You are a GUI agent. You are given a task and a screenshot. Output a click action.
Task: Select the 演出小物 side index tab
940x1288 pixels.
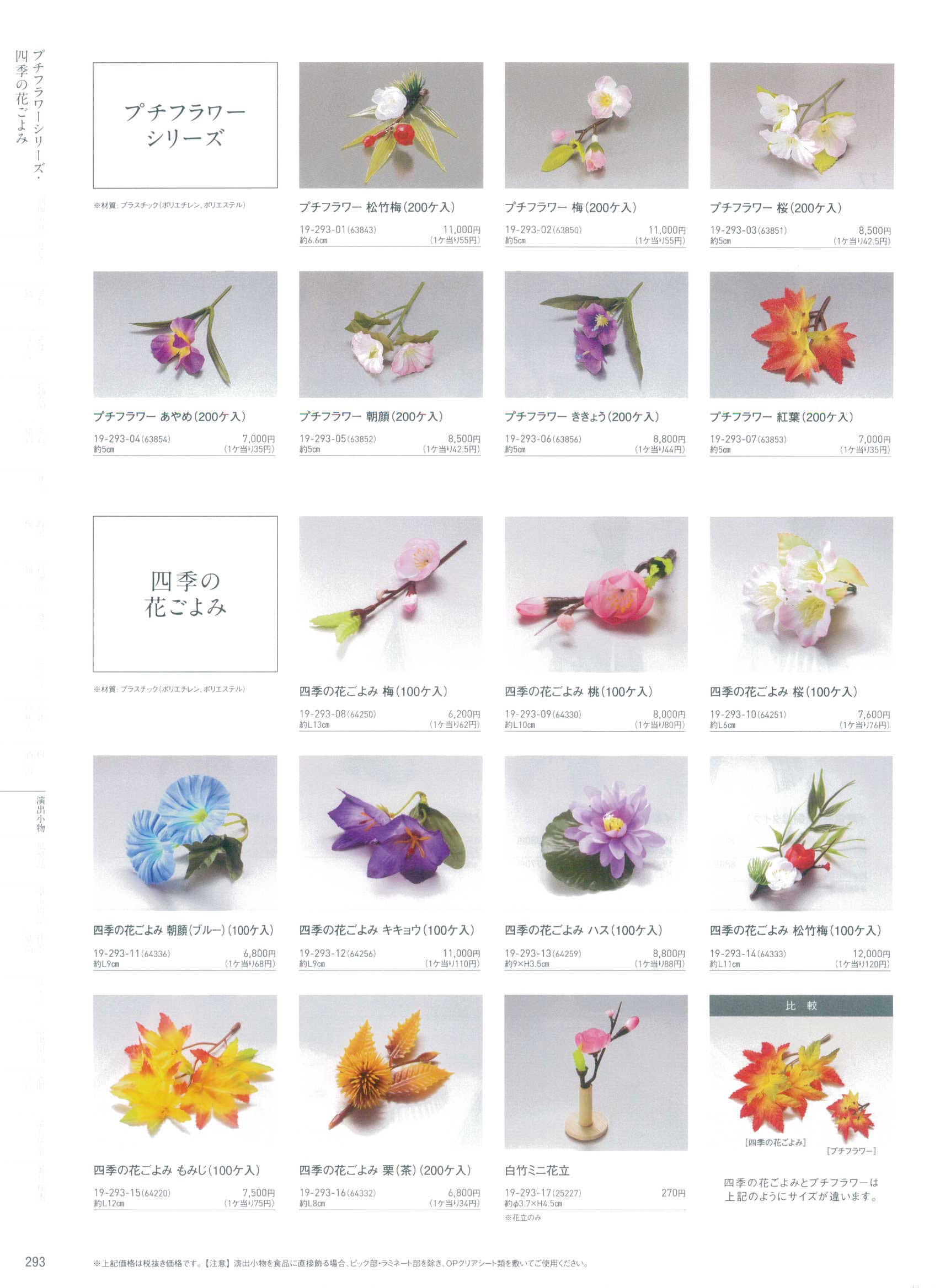(41, 814)
